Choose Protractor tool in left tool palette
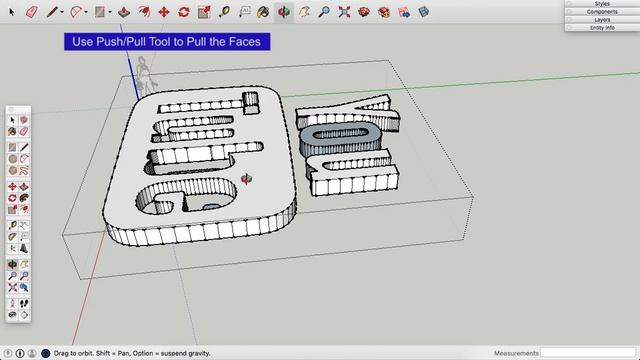Viewport: 640px width, 360px height. [12, 237]
